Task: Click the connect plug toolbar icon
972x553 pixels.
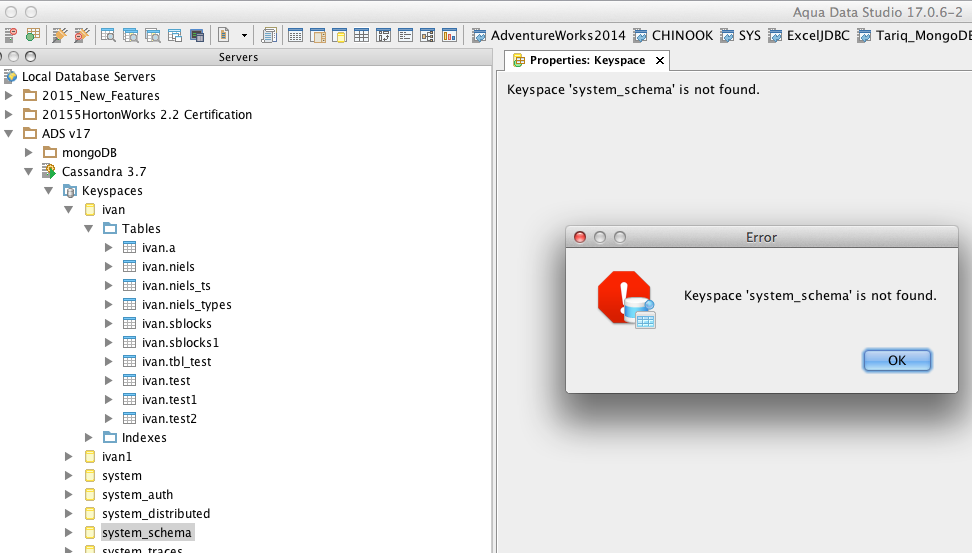Action: click(x=60, y=35)
